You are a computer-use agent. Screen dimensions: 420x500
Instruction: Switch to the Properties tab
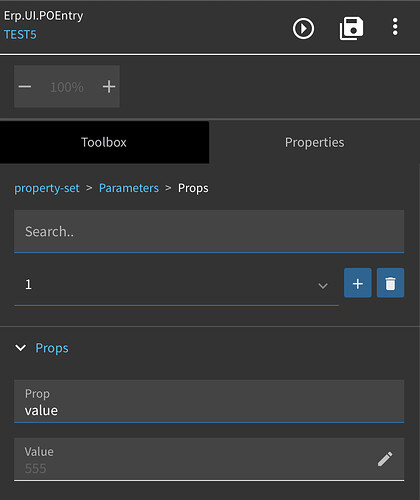point(314,142)
